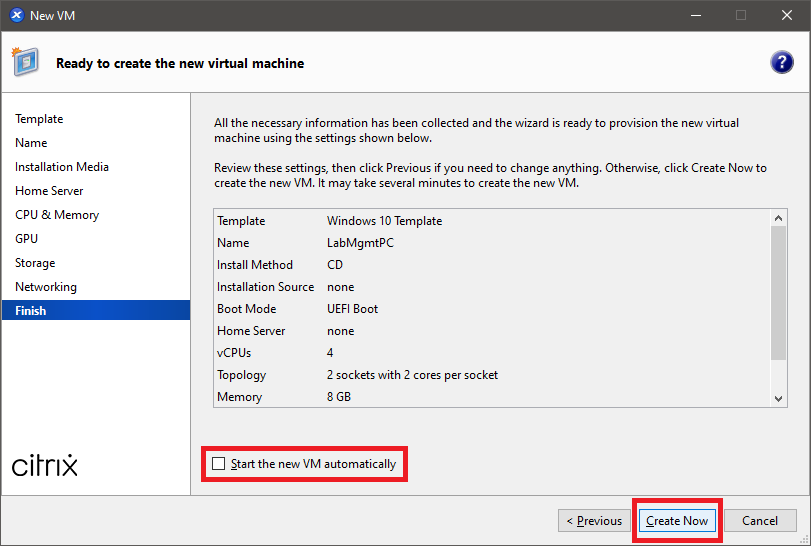Click the settings list vertical scrollbar thumb

point(779,292)
